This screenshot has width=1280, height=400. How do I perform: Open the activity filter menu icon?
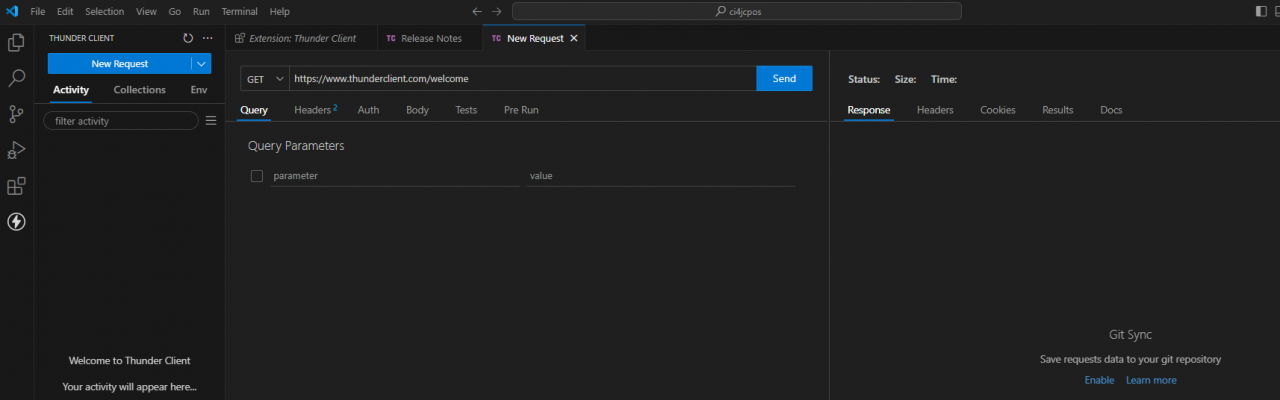click(x=210, y=121)
